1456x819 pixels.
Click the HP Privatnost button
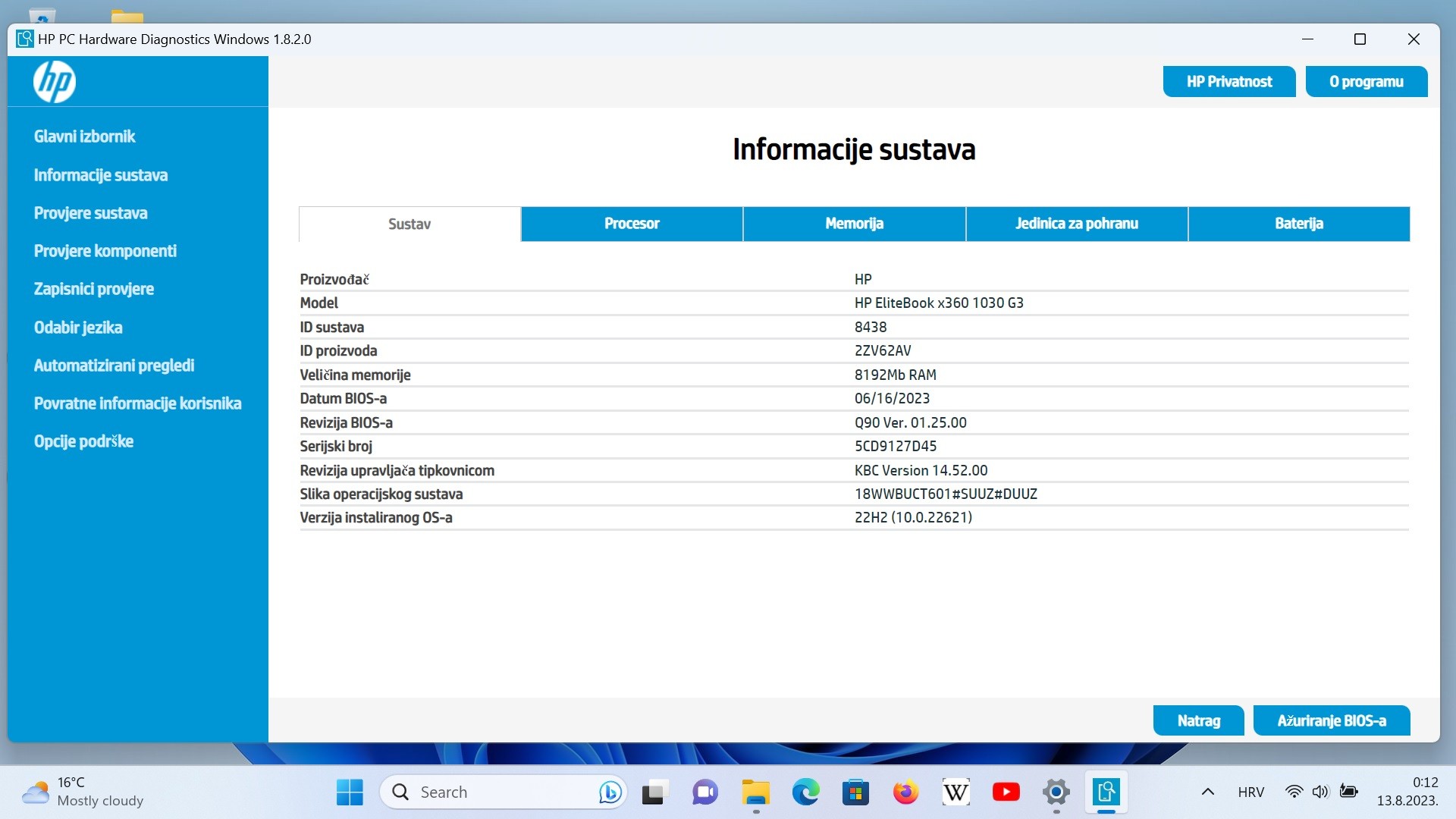tap(1229, 82)
